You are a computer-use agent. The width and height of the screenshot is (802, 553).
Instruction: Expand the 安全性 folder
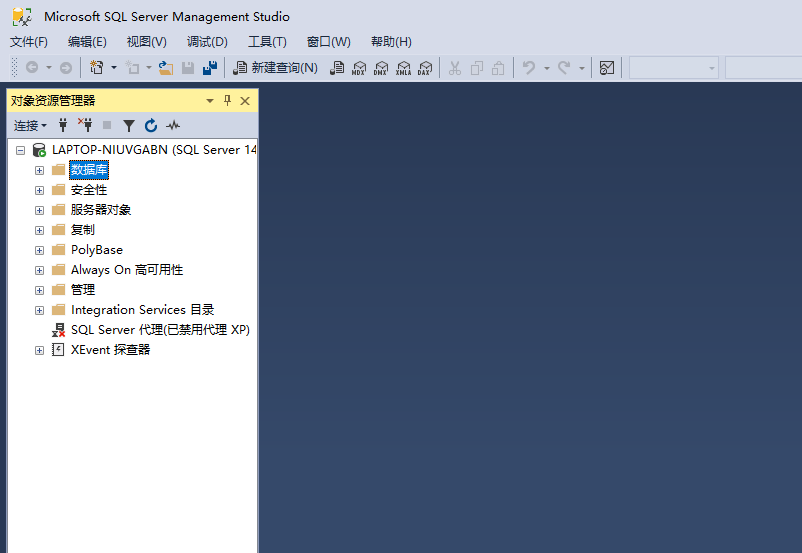pyautogui.click(x=39, y=190)
